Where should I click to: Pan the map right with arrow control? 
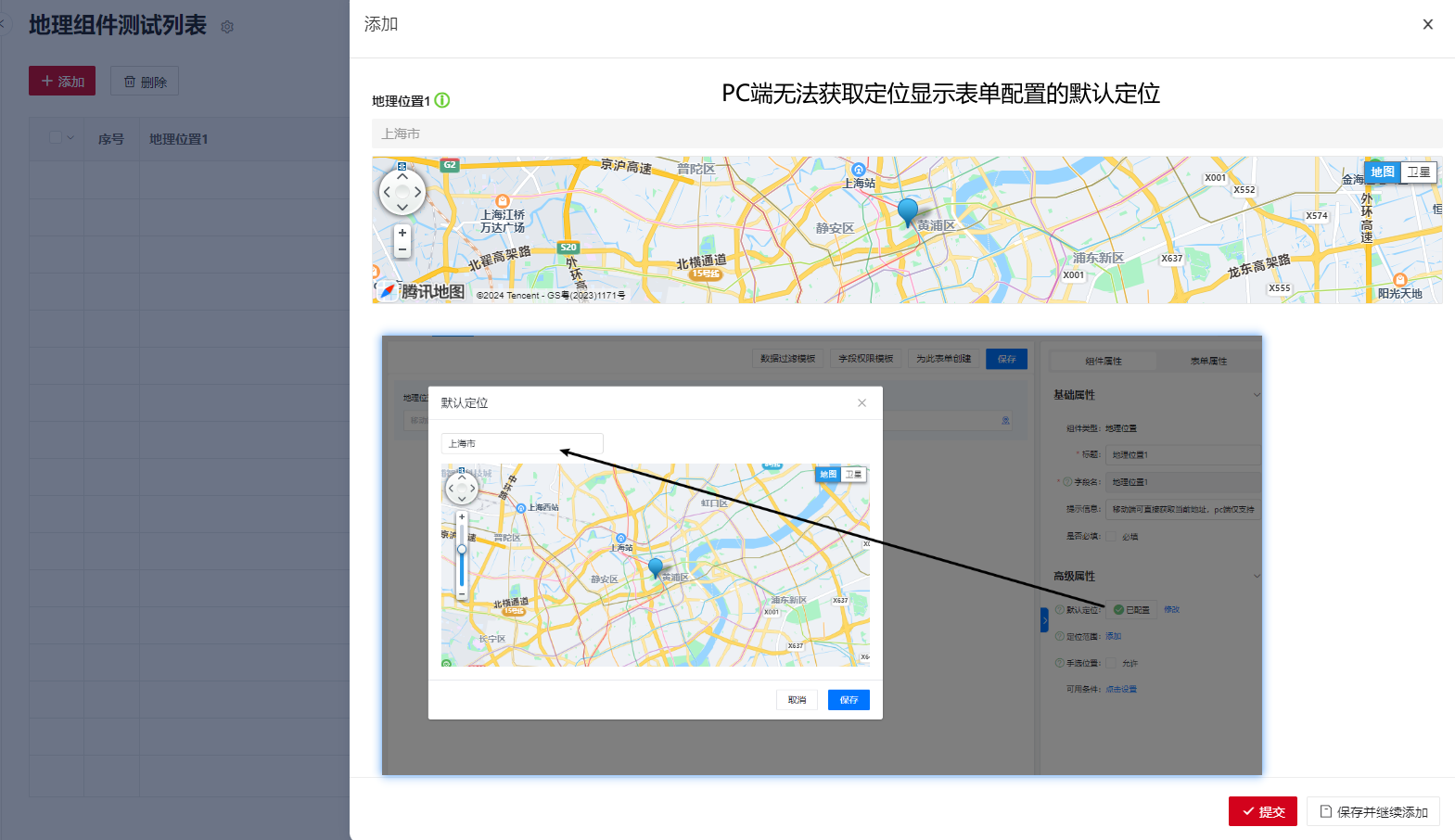(418, 192)
